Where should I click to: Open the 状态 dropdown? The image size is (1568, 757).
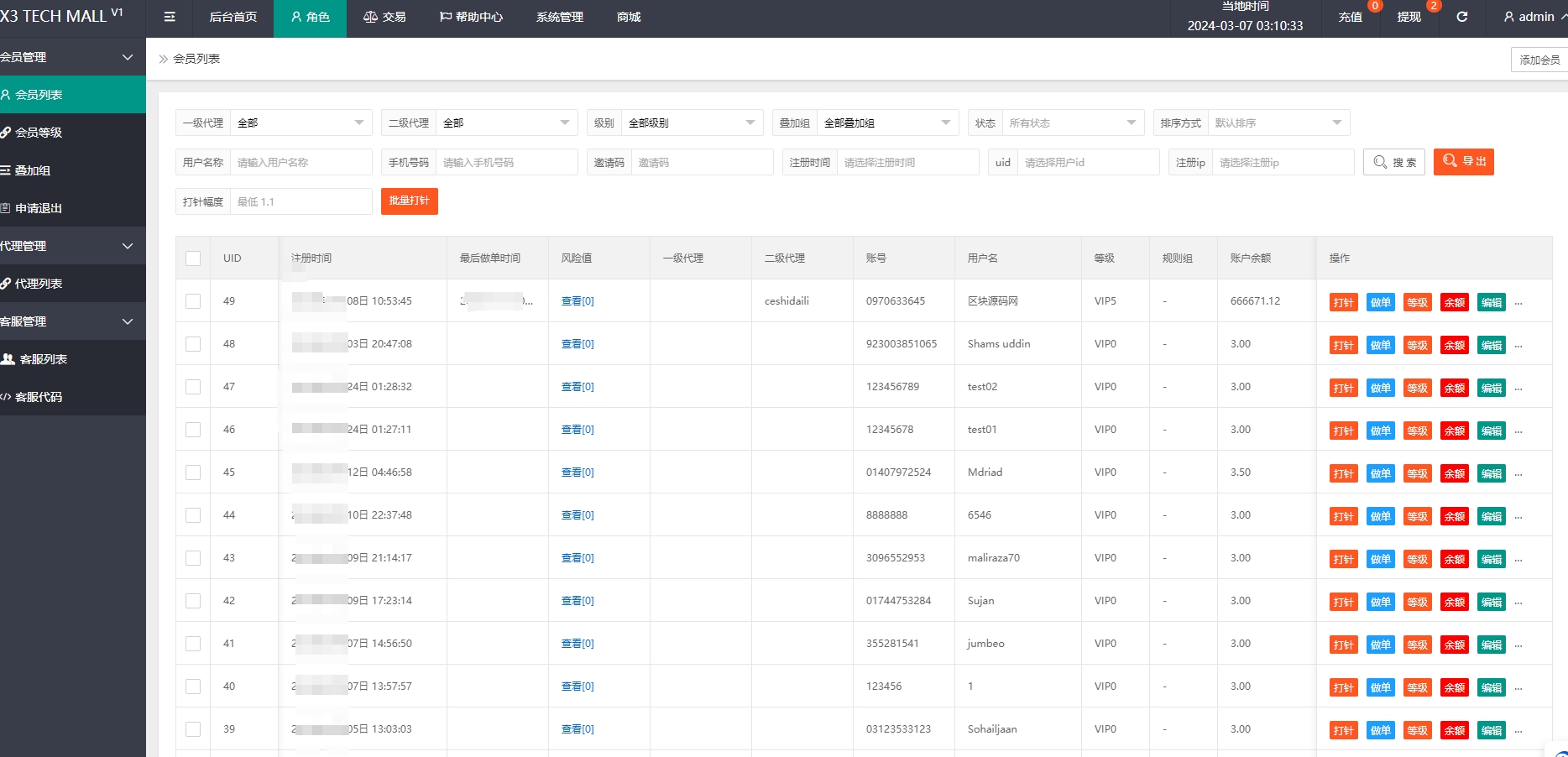coord(1074,123)
